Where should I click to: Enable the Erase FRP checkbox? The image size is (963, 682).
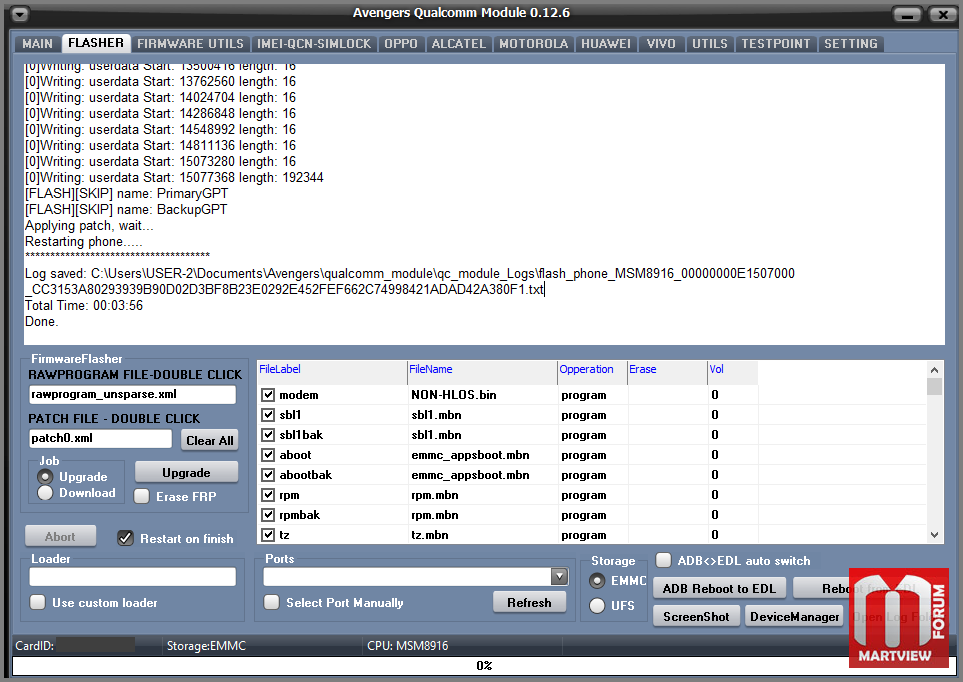pos(142,496)
